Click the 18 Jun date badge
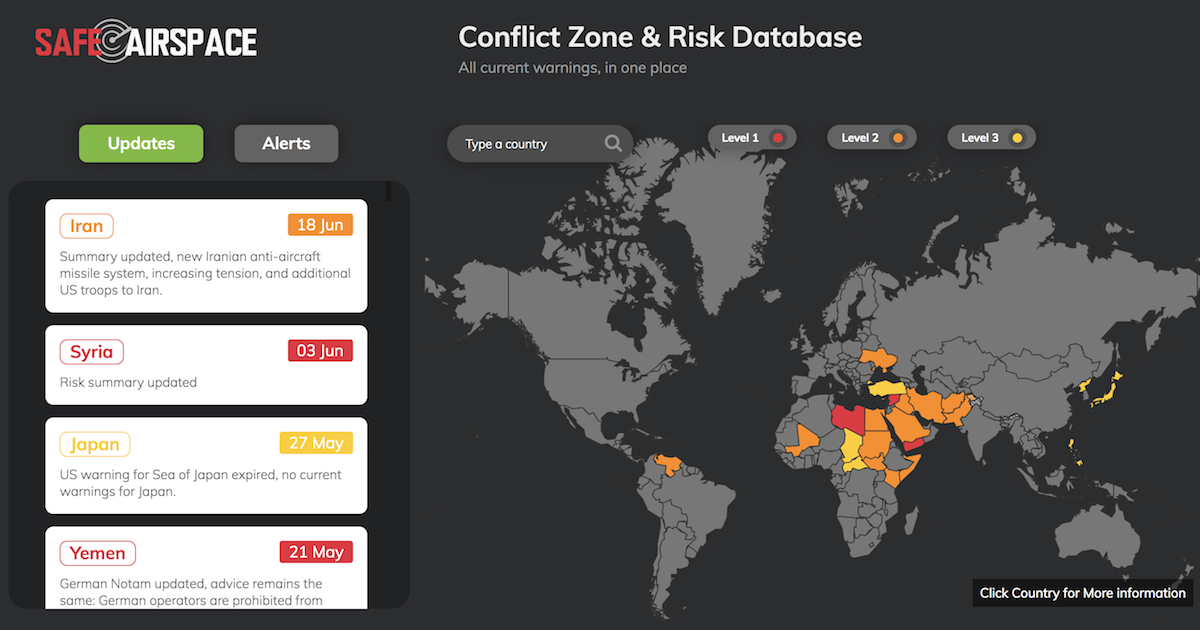Screen dimensions: 1200x630 coord(320,225)
